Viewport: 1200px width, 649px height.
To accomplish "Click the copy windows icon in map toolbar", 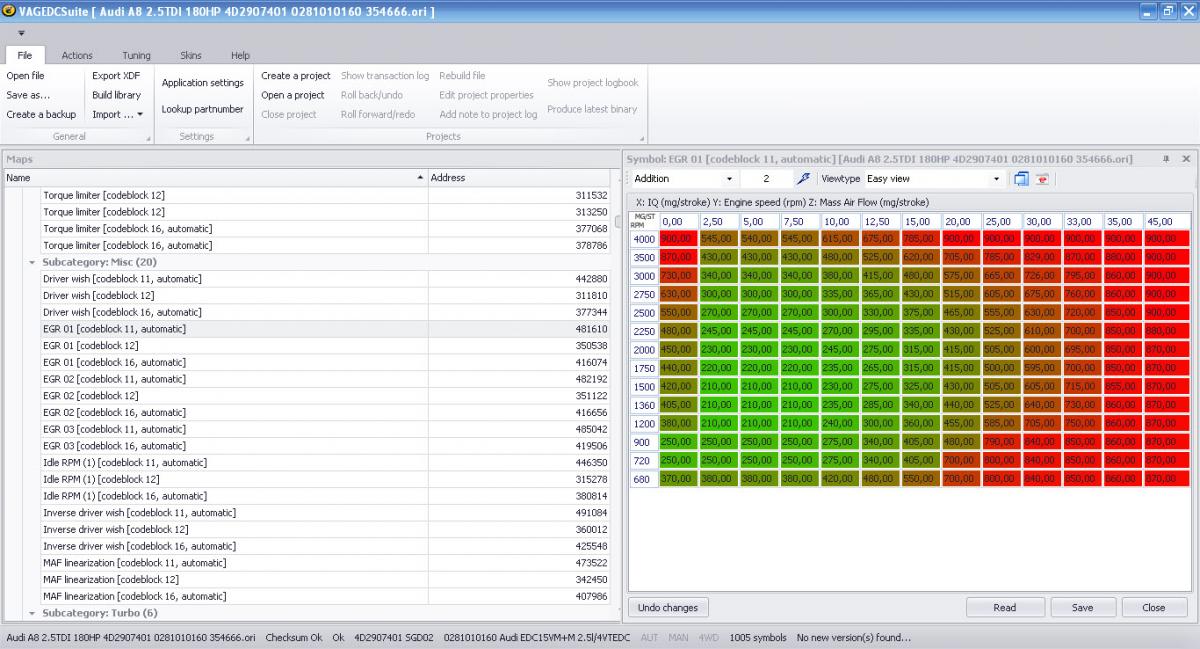I will [x=1021, y=179].
